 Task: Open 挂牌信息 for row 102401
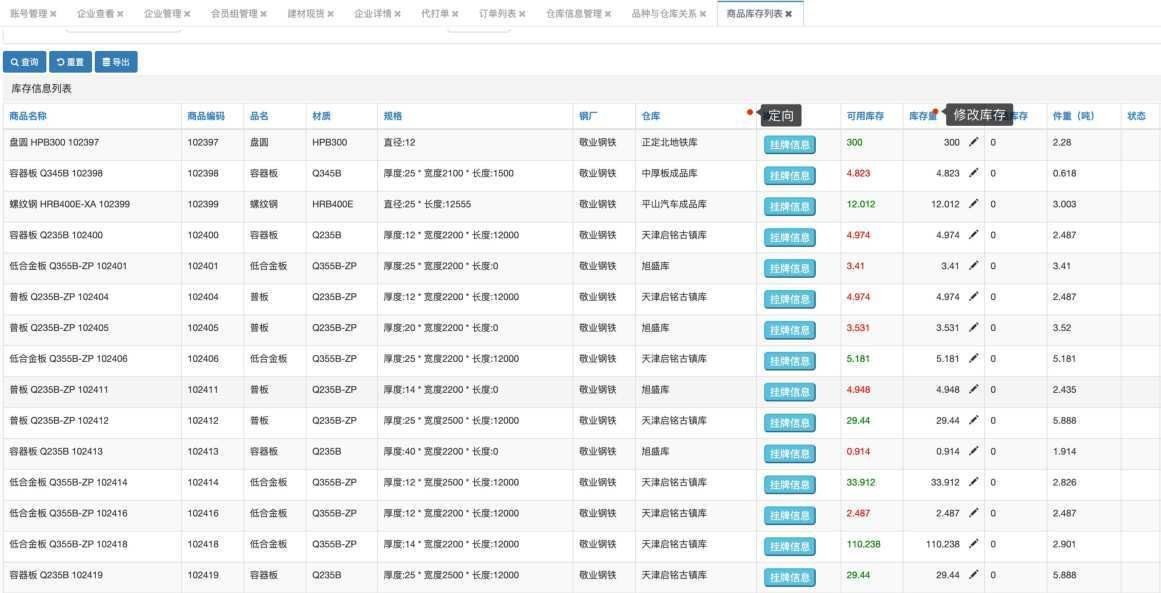(790, 268)
